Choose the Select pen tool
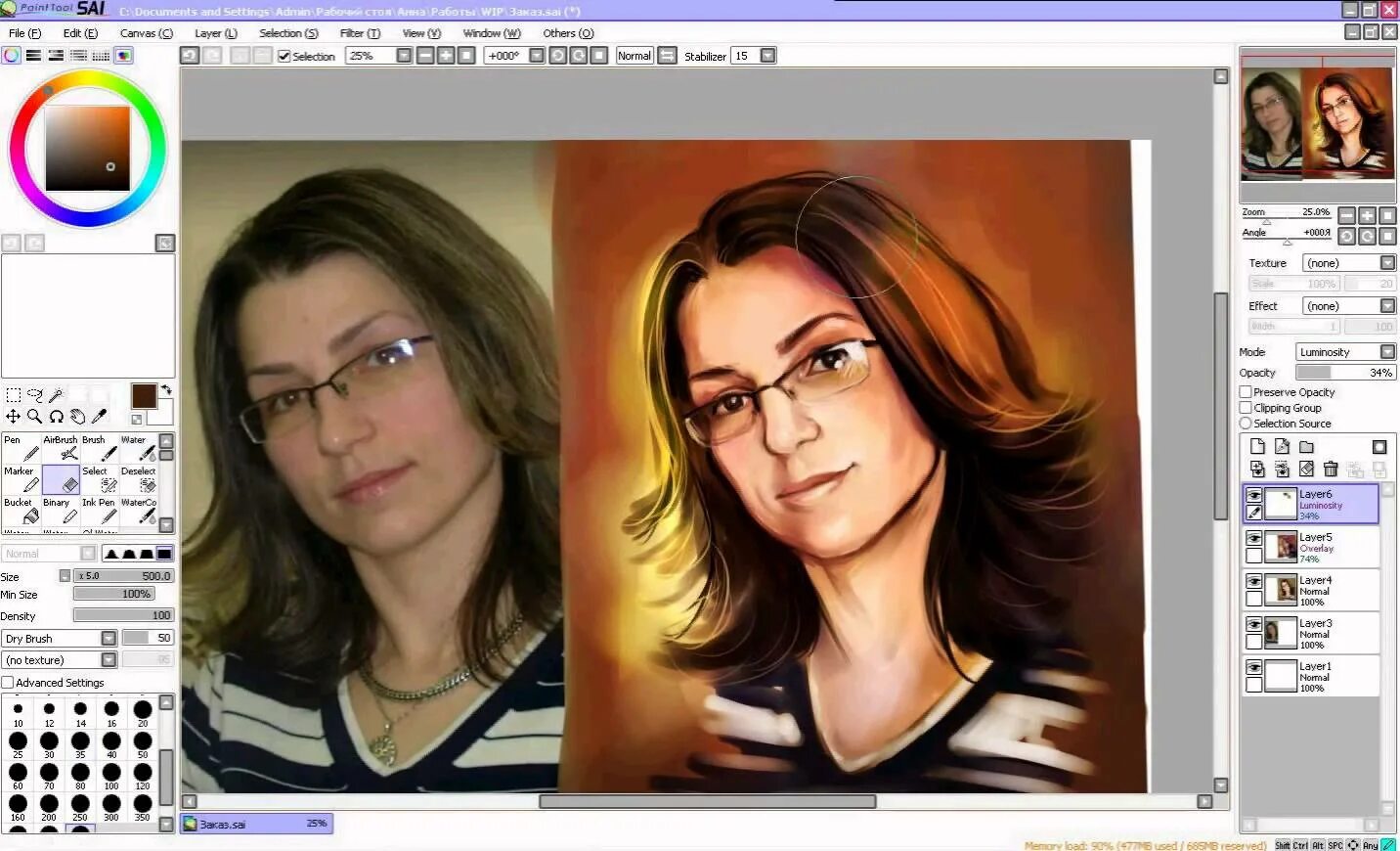This screenshot has width=1400, height=851. [x=100, y=479]
